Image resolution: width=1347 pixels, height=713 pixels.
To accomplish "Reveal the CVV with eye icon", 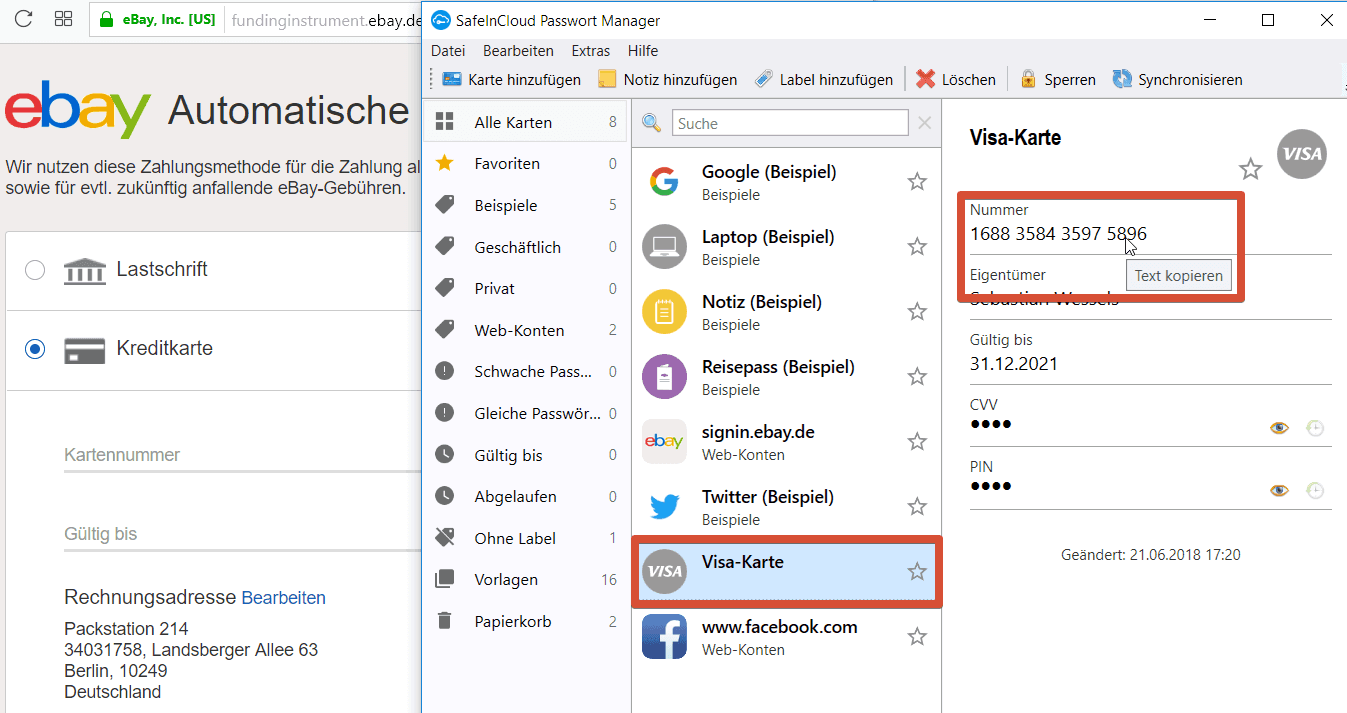I will coord(1279,428).
